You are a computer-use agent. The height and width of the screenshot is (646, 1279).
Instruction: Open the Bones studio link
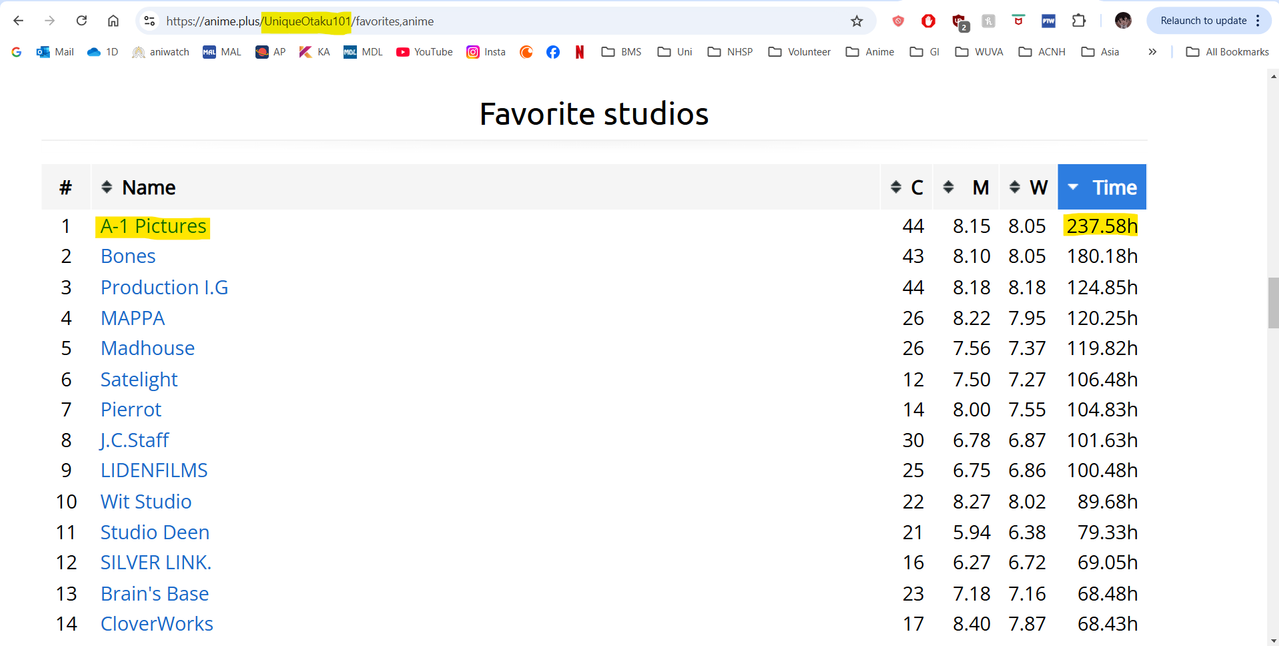[x=128, y=257]
